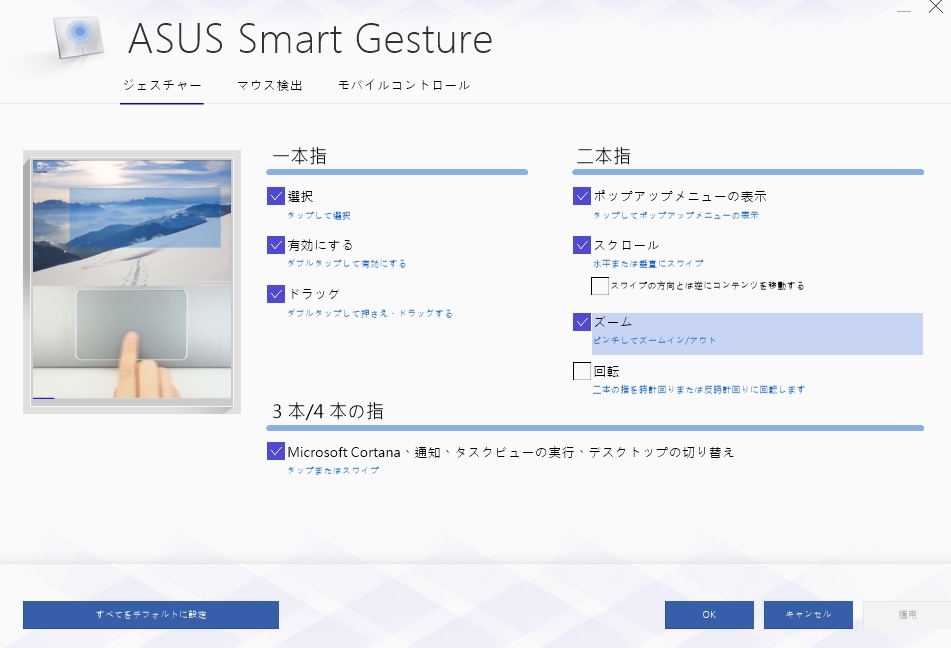Click the ASUS Smart Gesture app icon
Image resolution: width=951 pixels, height=648 pixels.
(78, 36)
